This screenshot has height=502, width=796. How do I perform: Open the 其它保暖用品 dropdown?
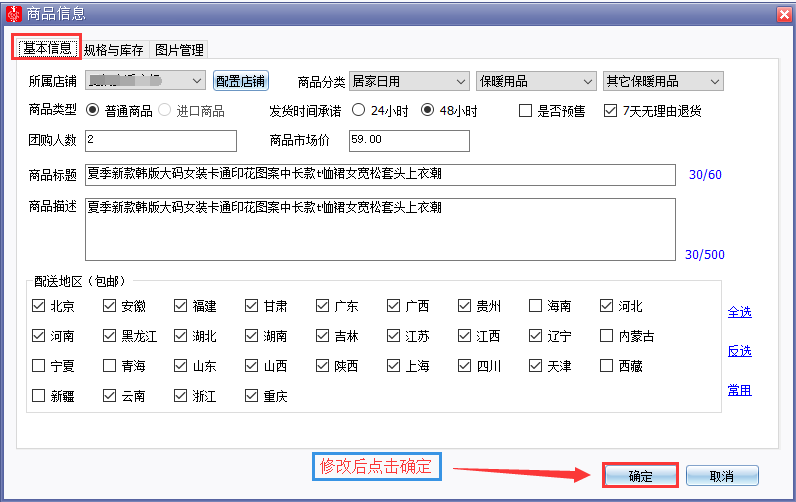tap(663, 81)
